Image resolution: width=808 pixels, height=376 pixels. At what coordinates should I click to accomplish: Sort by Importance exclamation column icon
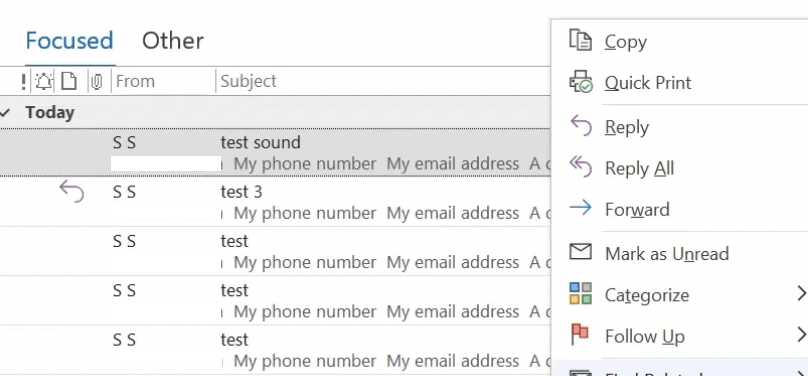[24, 81]
